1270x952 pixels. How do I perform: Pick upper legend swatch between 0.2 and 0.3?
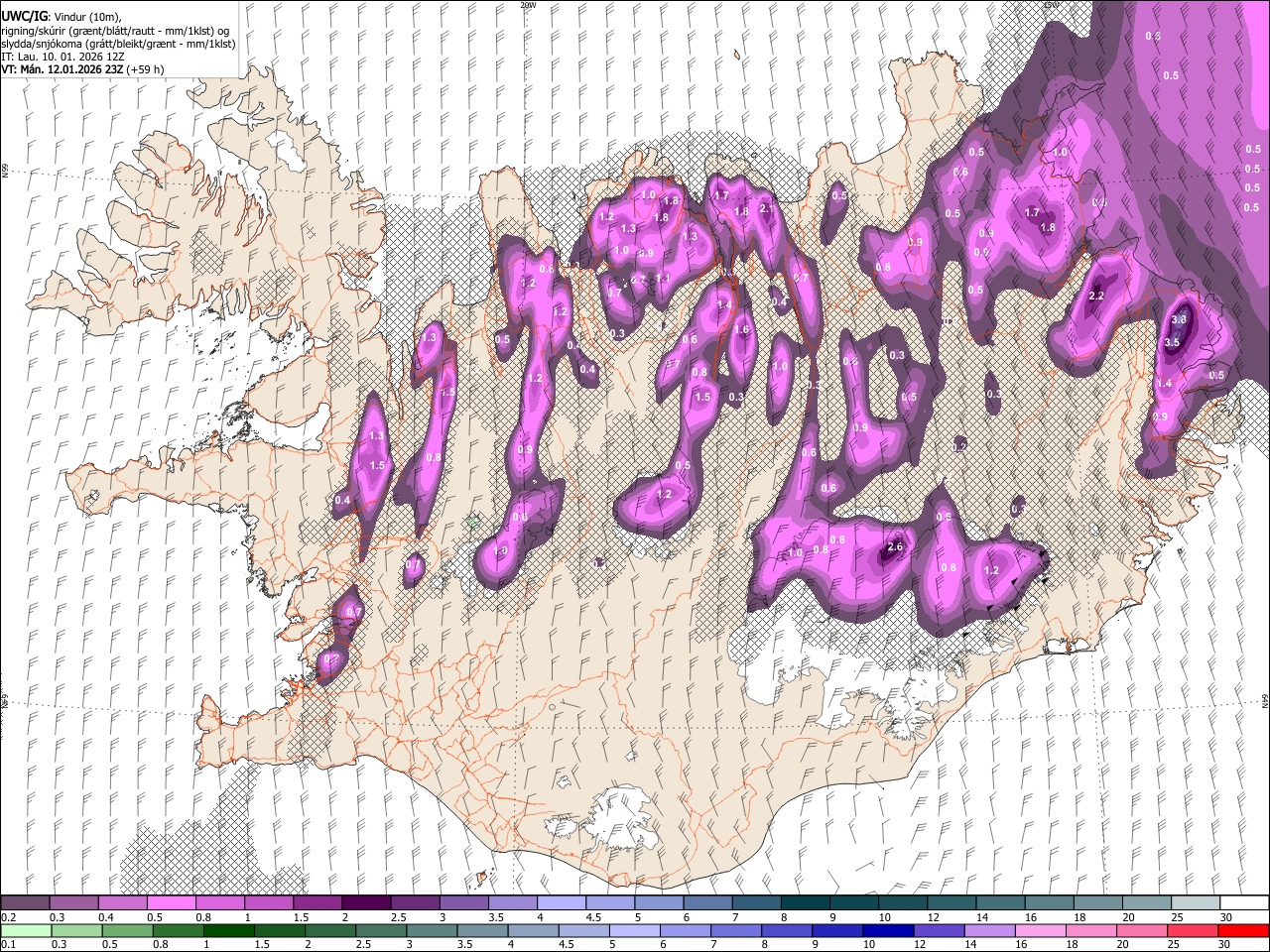point(25,903)
